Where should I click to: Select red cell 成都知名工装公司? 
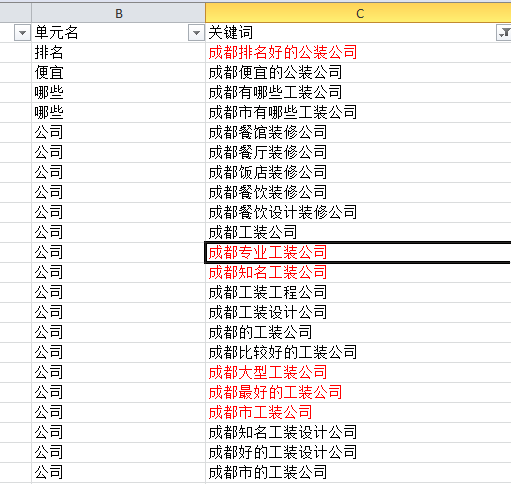pos(358,272)
